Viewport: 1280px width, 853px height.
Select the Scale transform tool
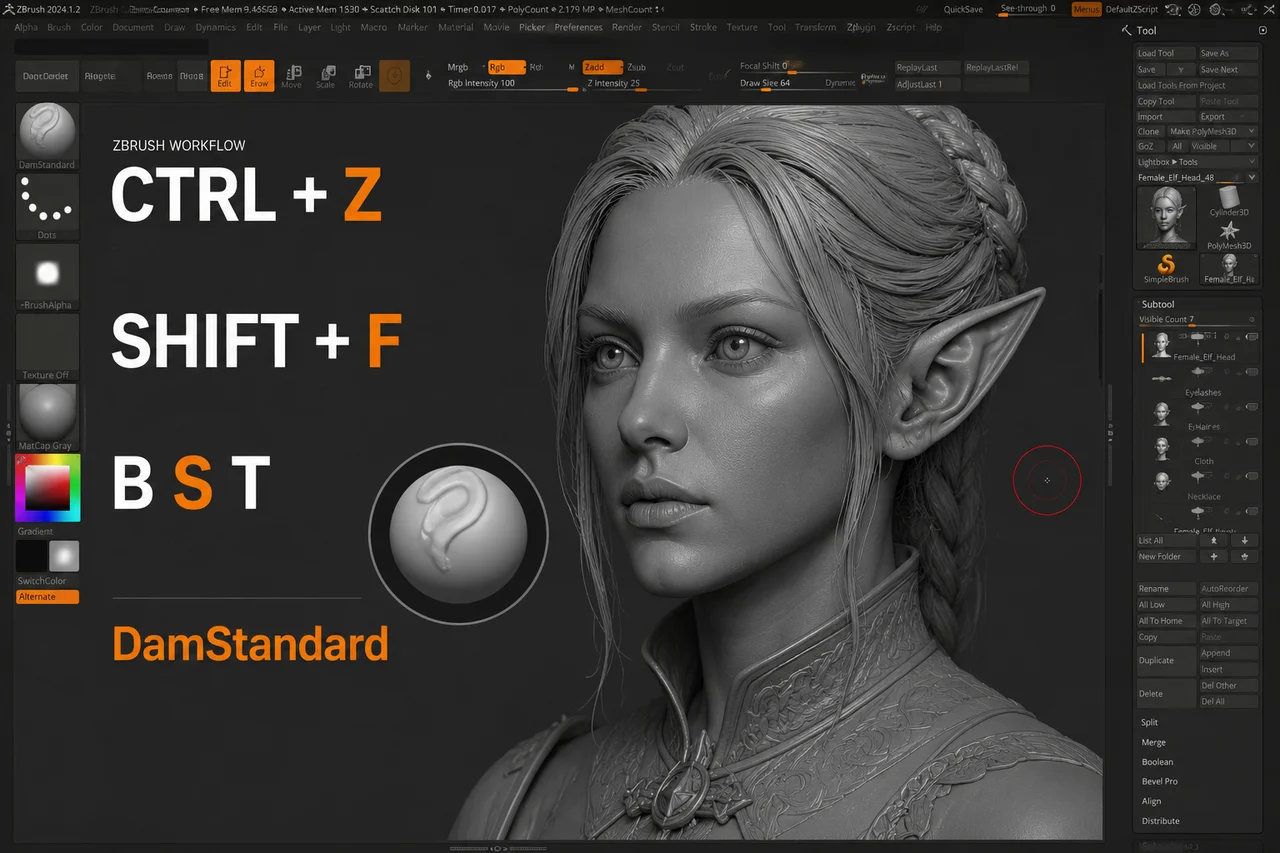326,76
